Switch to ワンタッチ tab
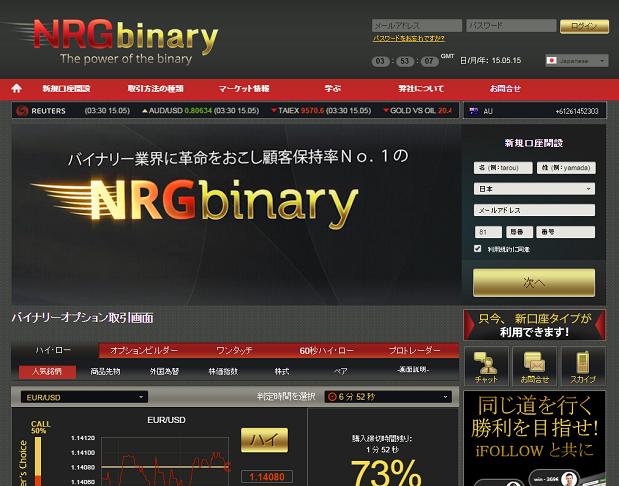Viewport: 619px width, 486px height. (x=234, y=351)
